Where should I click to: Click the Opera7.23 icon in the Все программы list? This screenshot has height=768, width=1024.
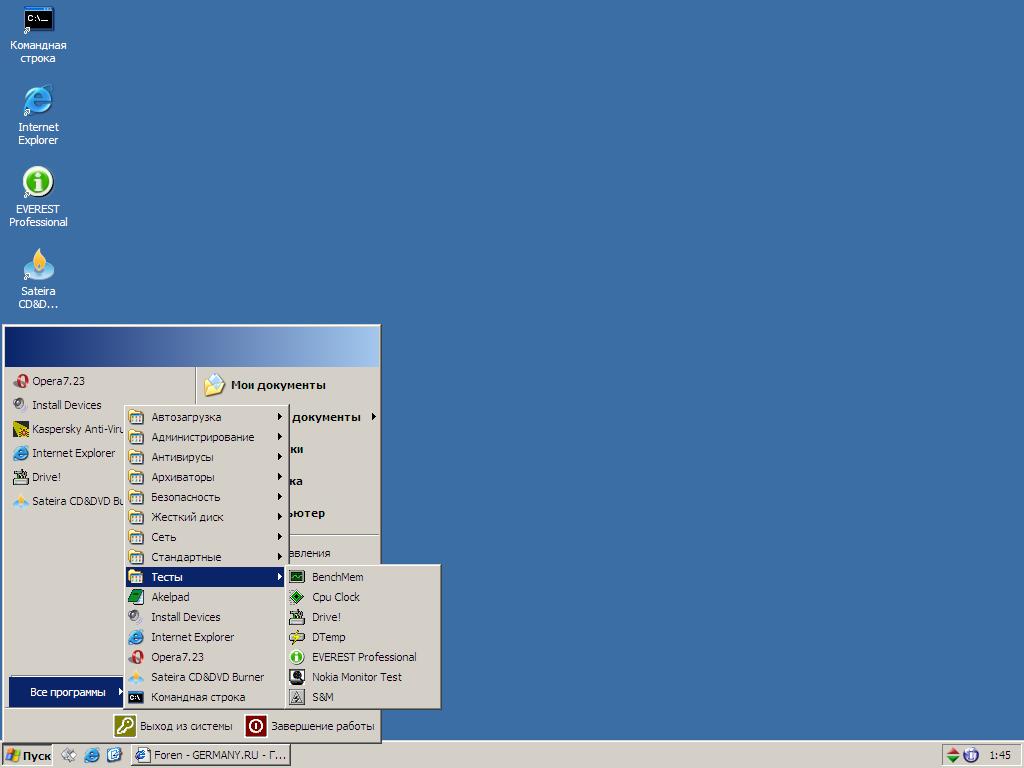pos(136,657)
